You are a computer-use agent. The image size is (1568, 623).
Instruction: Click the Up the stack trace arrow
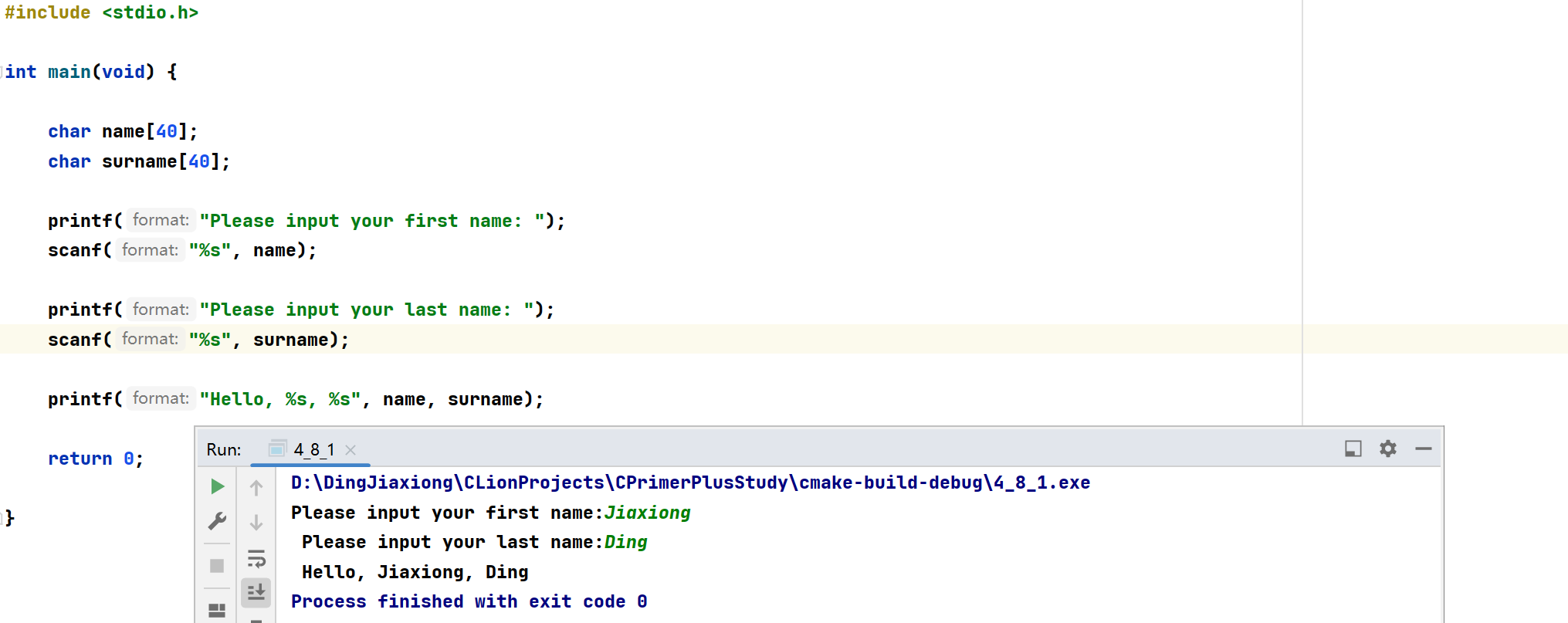(256, 487)
